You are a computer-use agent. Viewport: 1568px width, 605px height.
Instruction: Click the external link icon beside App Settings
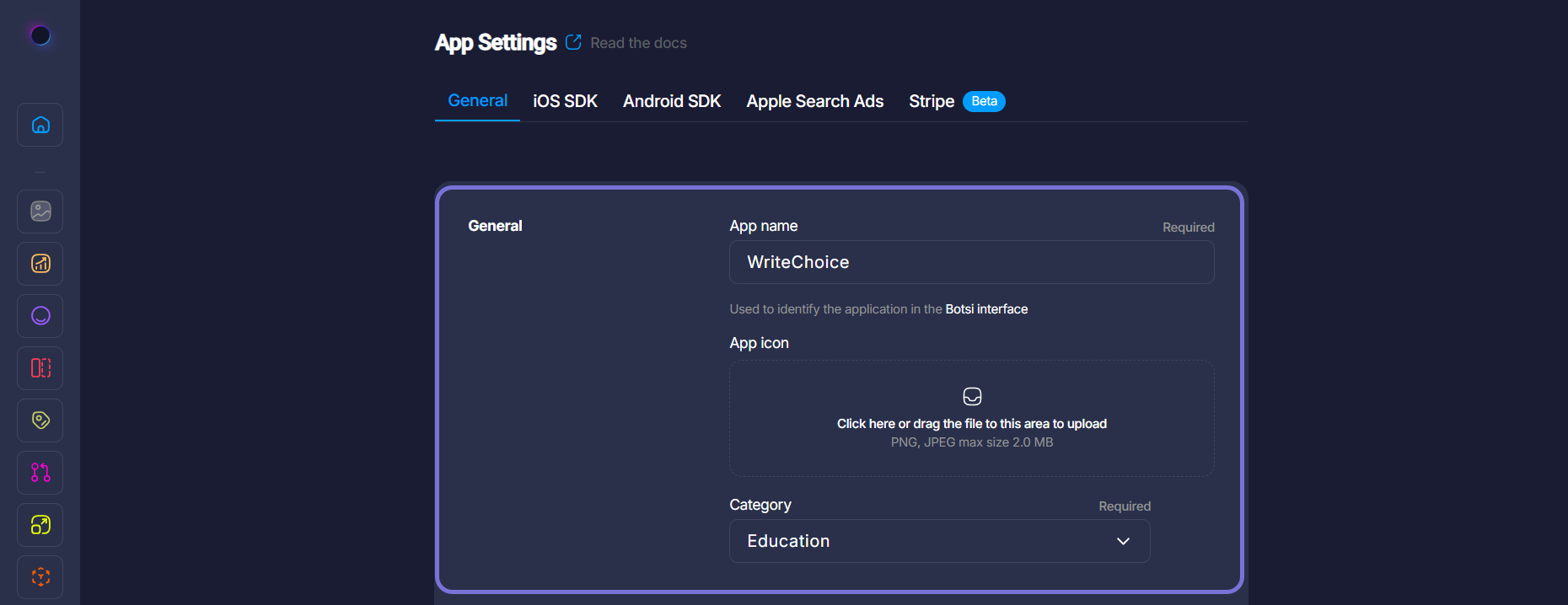573,42
